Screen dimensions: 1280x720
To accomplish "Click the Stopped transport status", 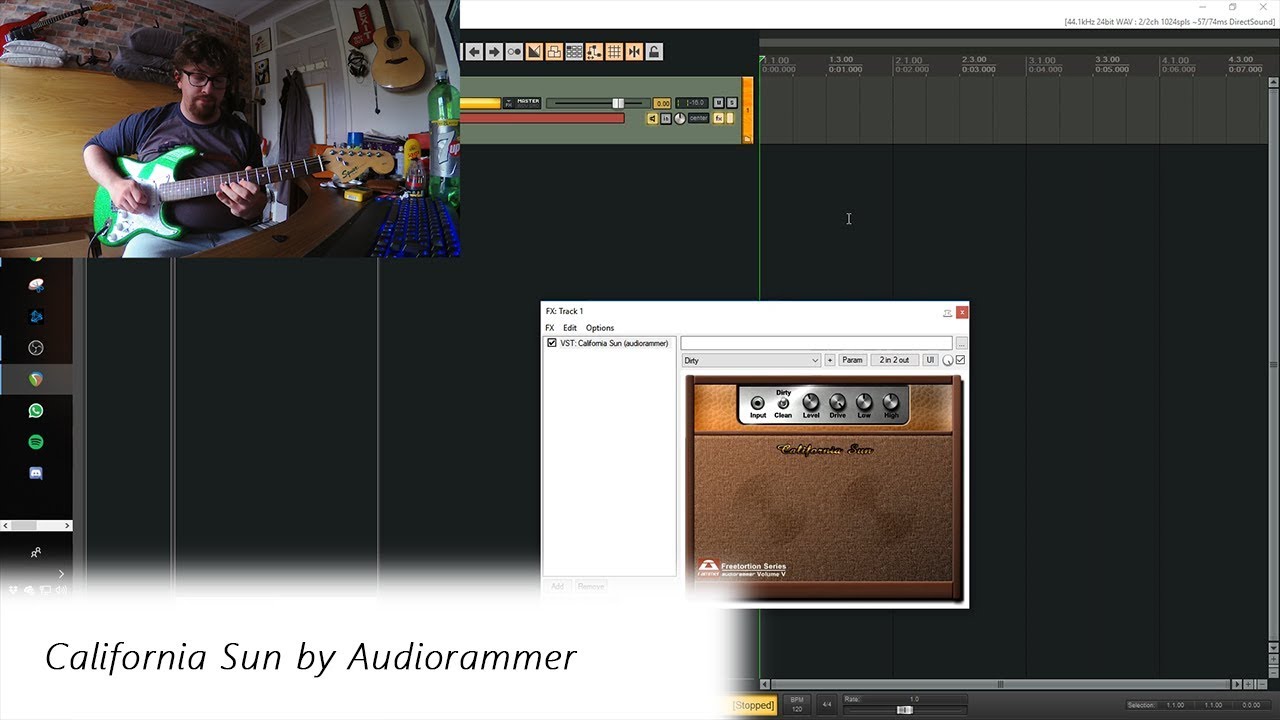I will [x=753, y=705].
